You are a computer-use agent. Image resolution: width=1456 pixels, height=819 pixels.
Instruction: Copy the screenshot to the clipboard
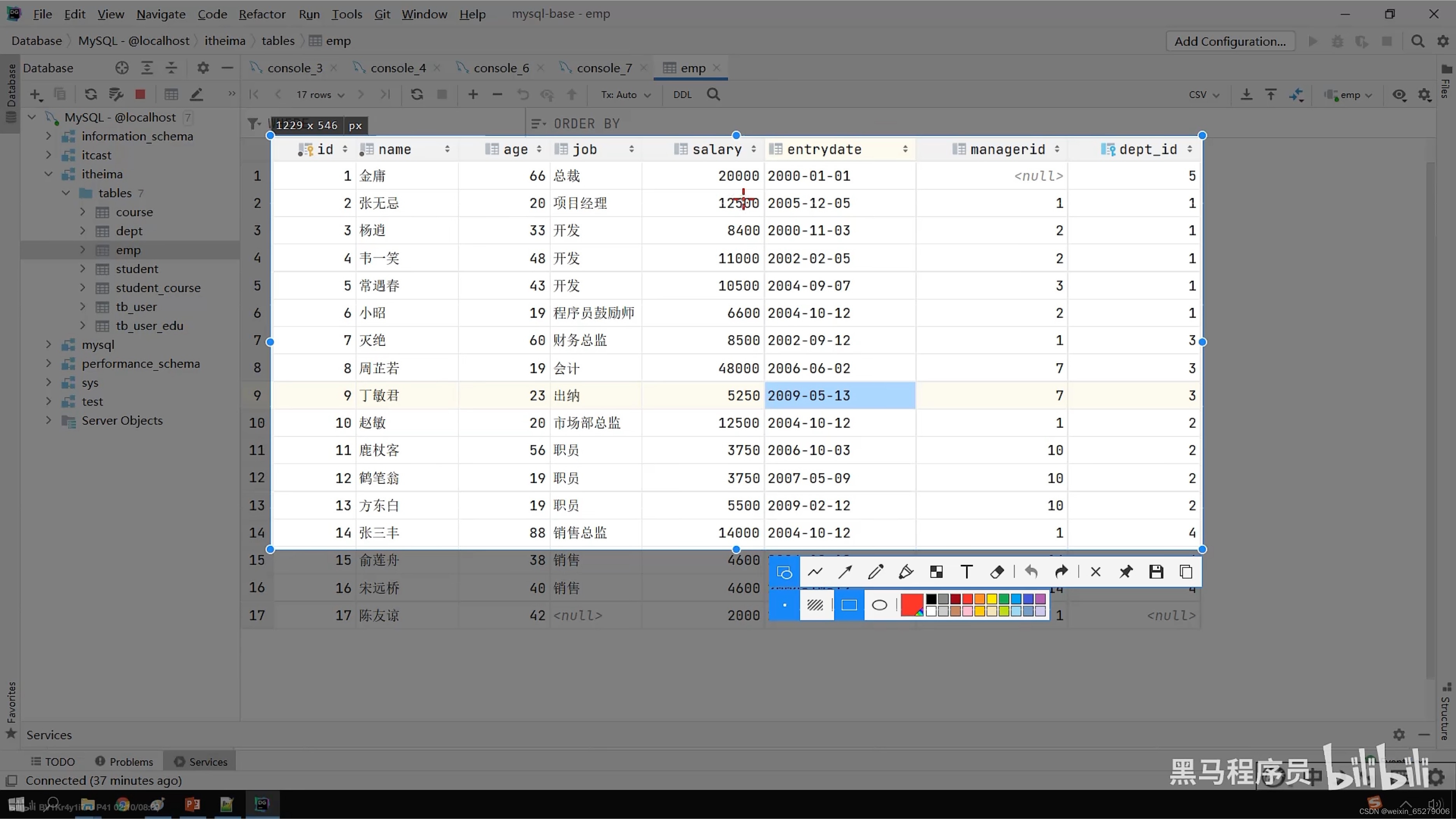(x=1186, y=572)
